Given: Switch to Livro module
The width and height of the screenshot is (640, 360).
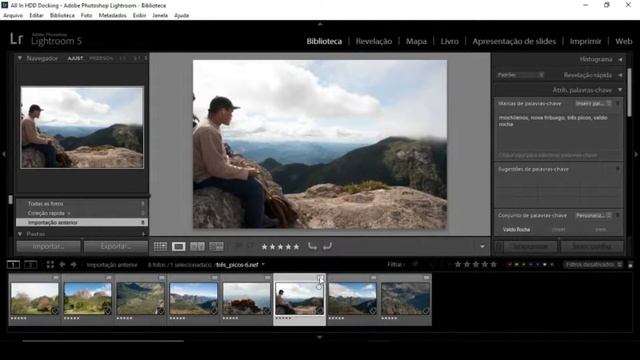Looking at the screenshot, I should click(449, 41).
